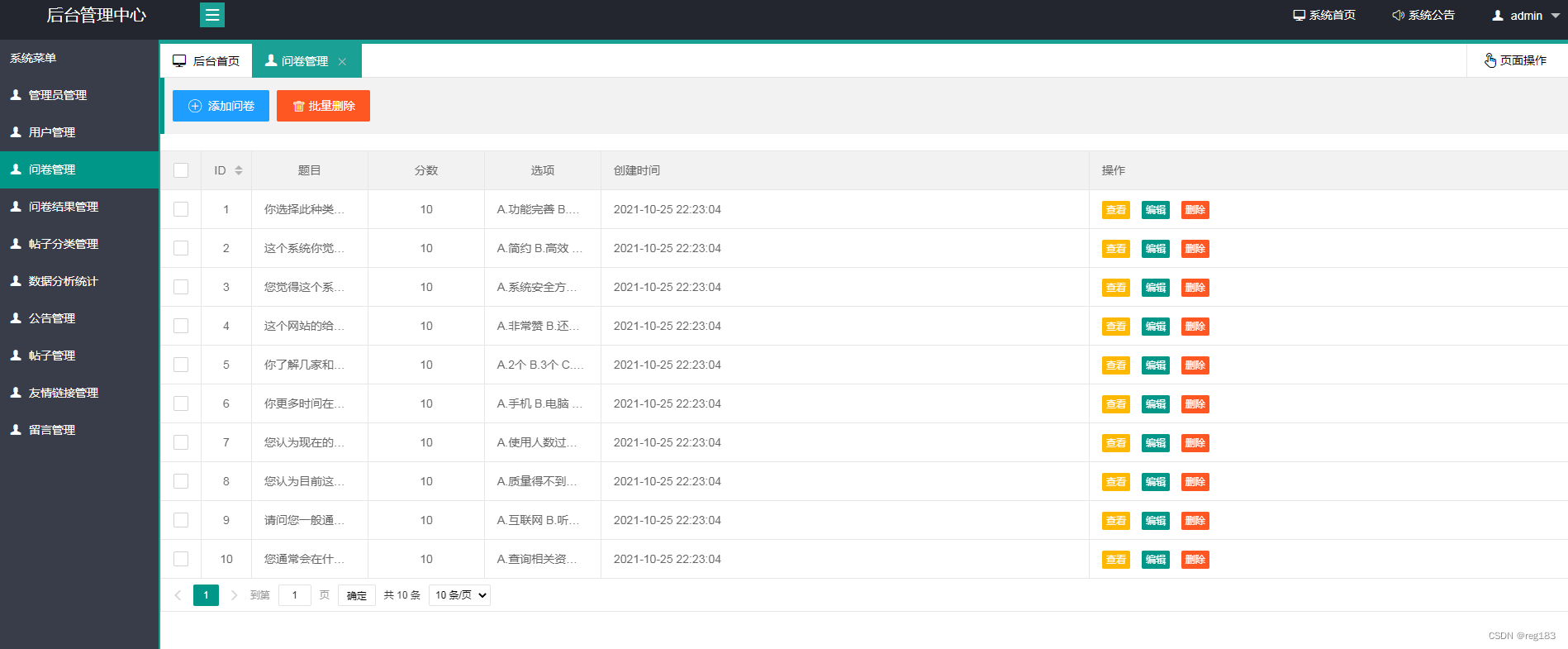
Task: Open 管理员管理 in the sidebar menu
Action: pyautogui.click(x=79, y=95)
